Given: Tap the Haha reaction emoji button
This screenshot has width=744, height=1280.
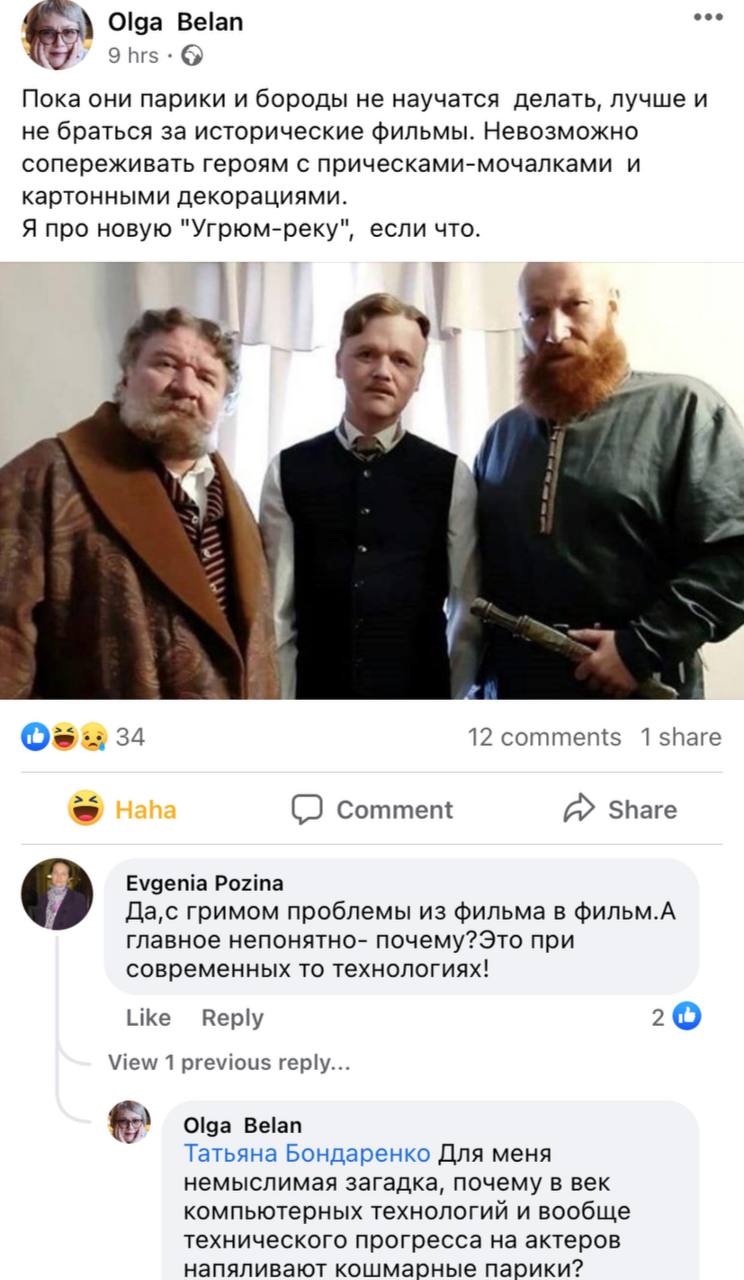Looking at the screenshot, I should click(x=87, y=809).
